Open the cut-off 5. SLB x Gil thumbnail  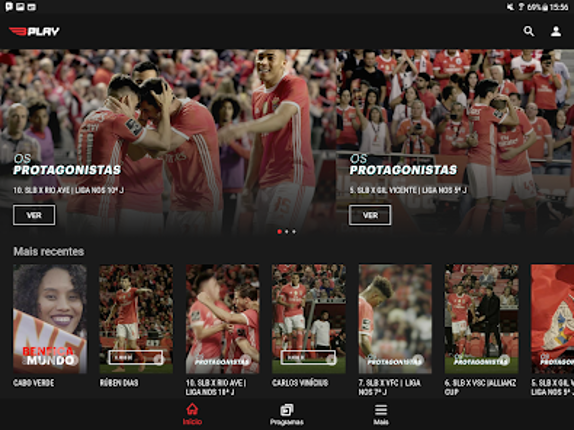[x=552, y=319]
